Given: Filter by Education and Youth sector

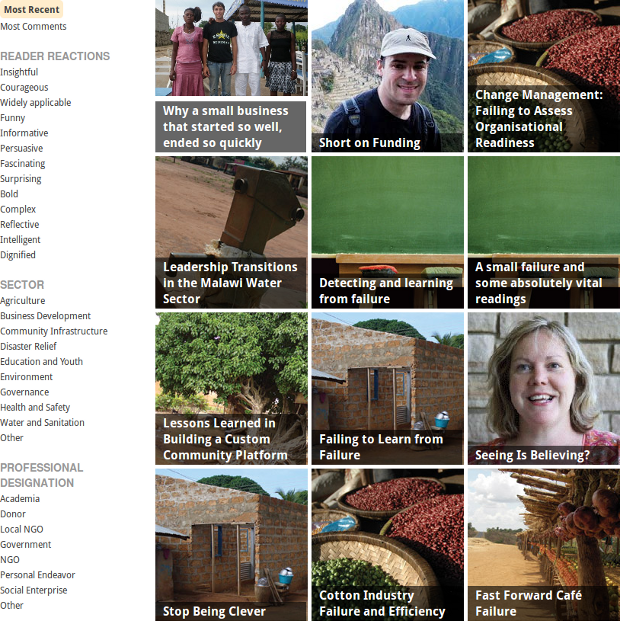Looking at the screenshot, I should pyautogui.click(x=41, y=362).
